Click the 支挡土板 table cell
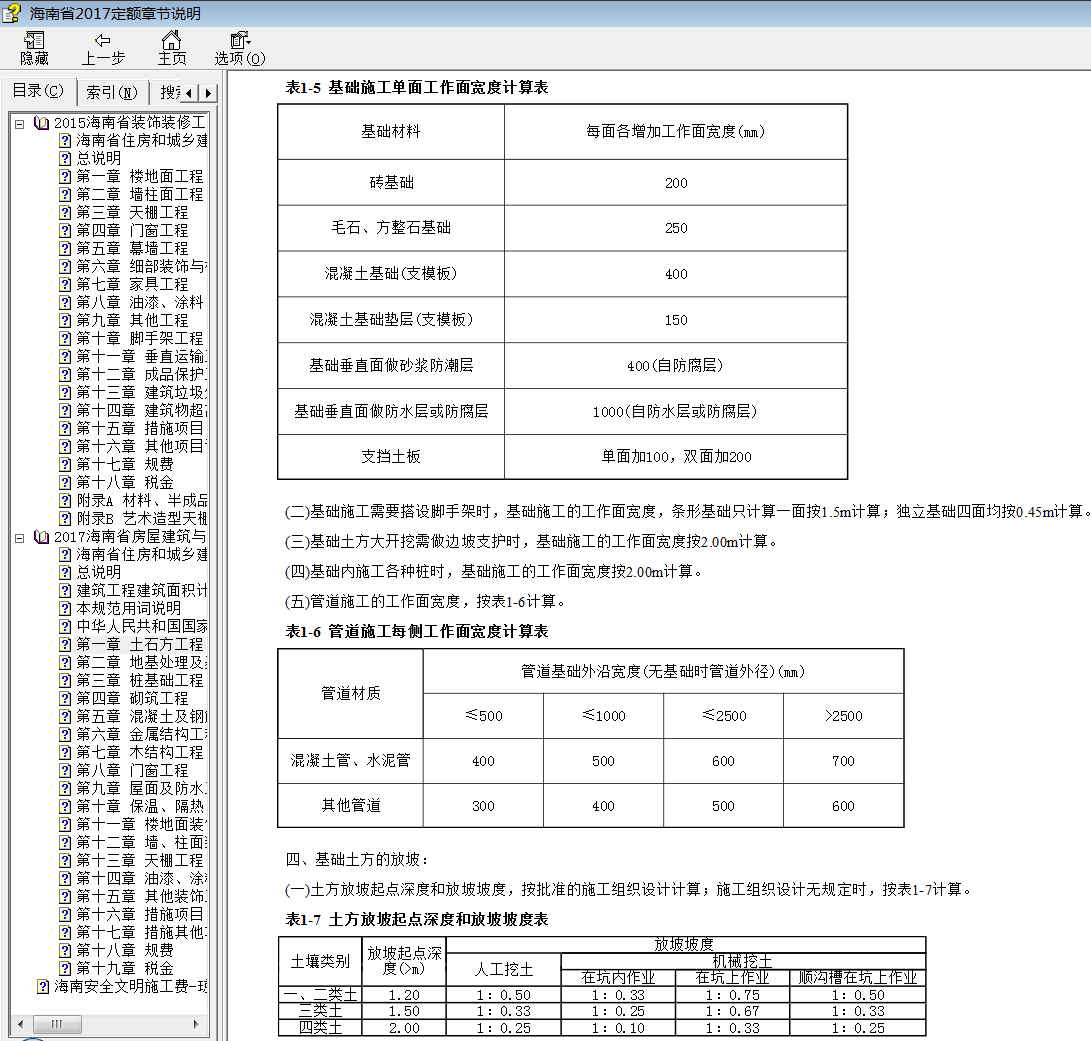The image size is (1091, 1041). pyautogui.click(x=391, y=457)
